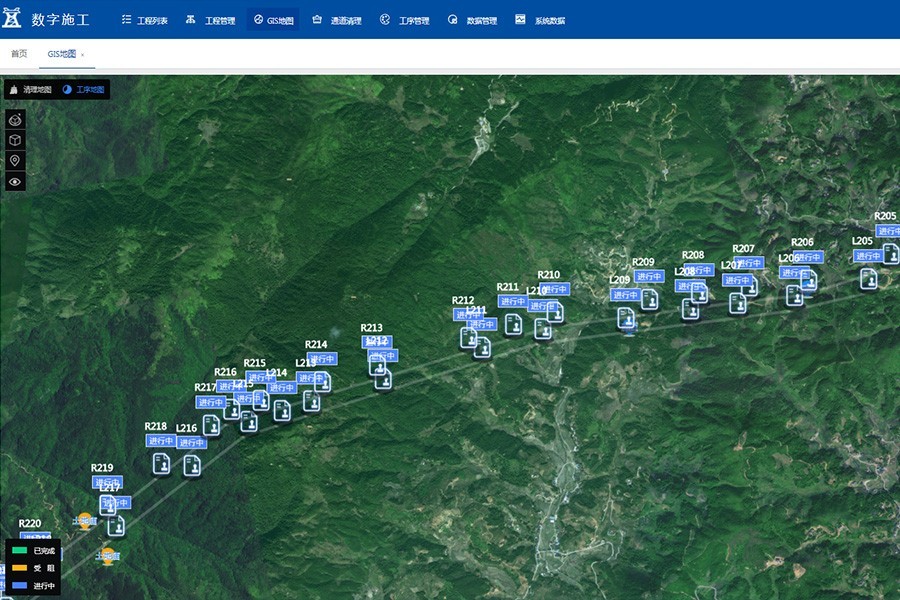Click the L216 tower document marker
This screenshot has width=900, height=600.
[x=191, y=465]
